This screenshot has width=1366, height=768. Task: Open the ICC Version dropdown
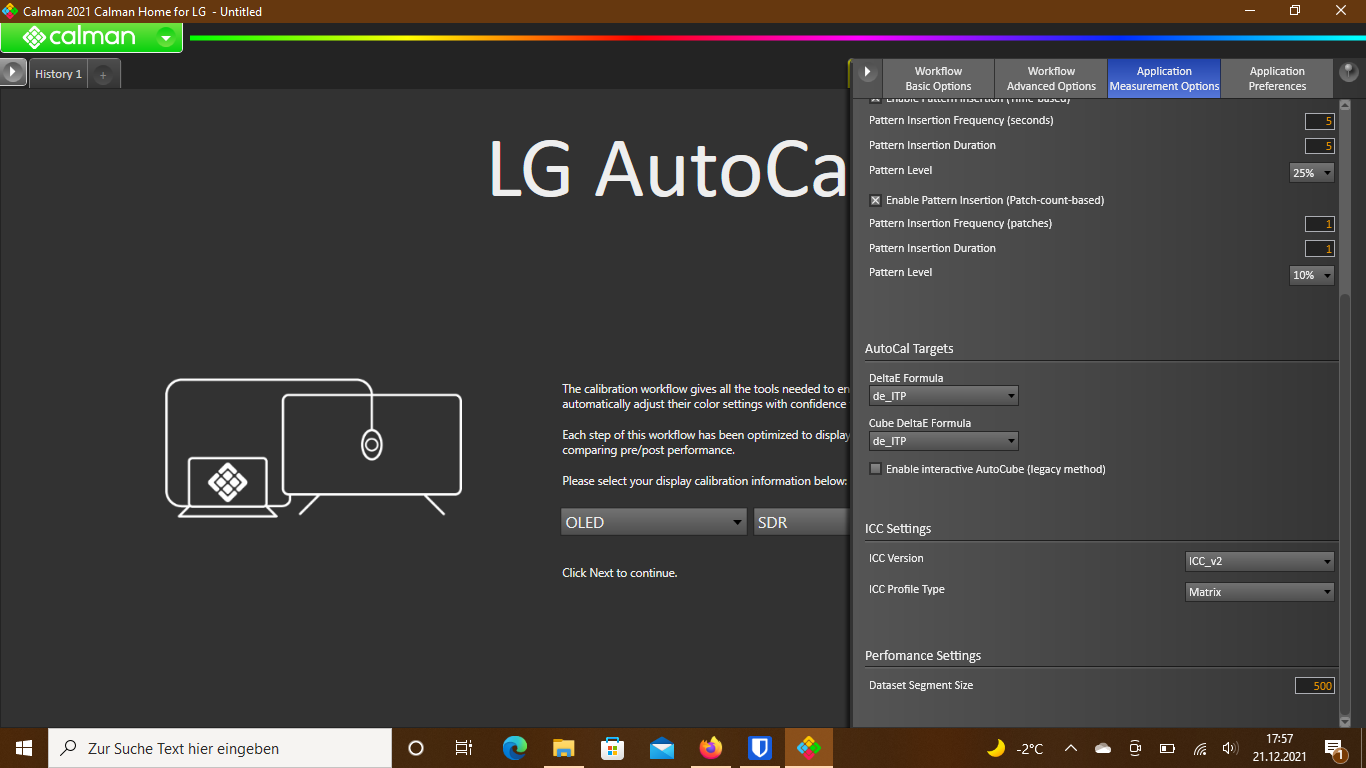tap(1259, 562)
